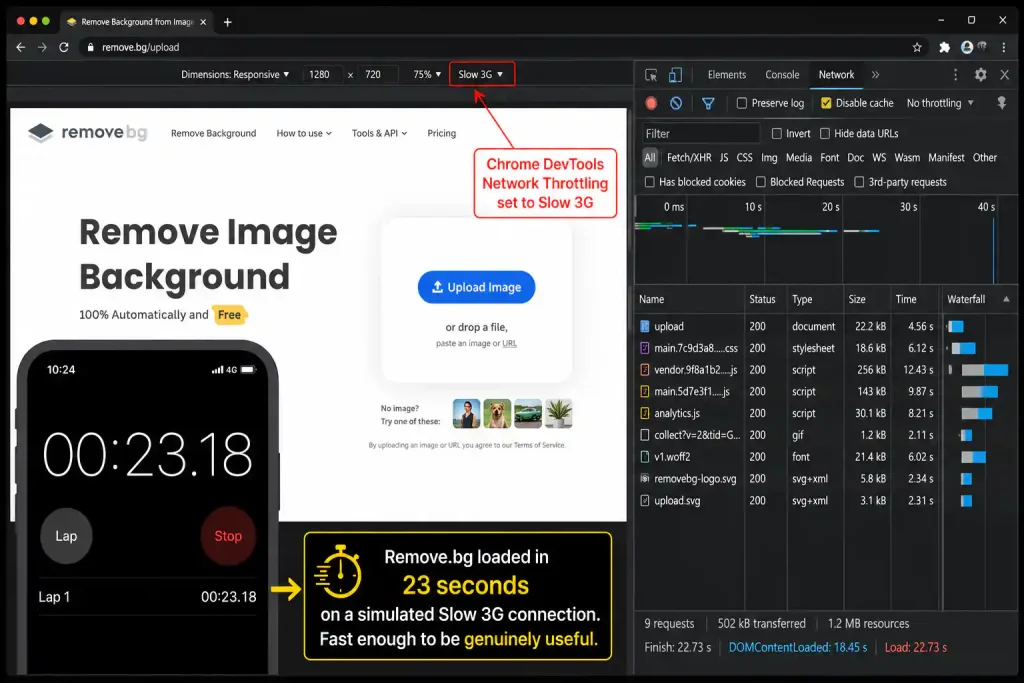Click the paste URL link
The image size is (1024, 683).
pyautogui.click(x=509, y=343)
